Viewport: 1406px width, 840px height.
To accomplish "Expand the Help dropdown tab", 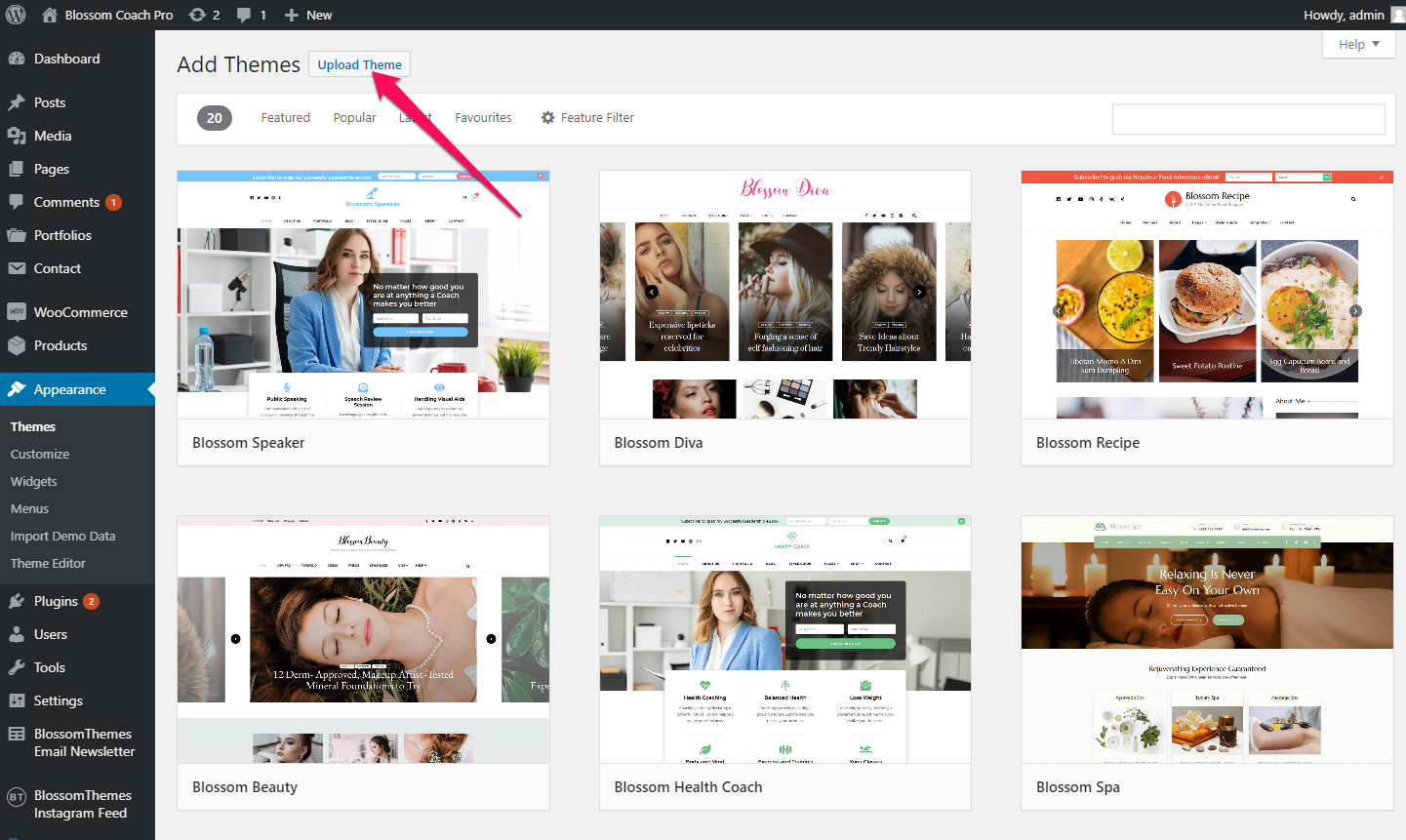I will tap(1359, 44).
